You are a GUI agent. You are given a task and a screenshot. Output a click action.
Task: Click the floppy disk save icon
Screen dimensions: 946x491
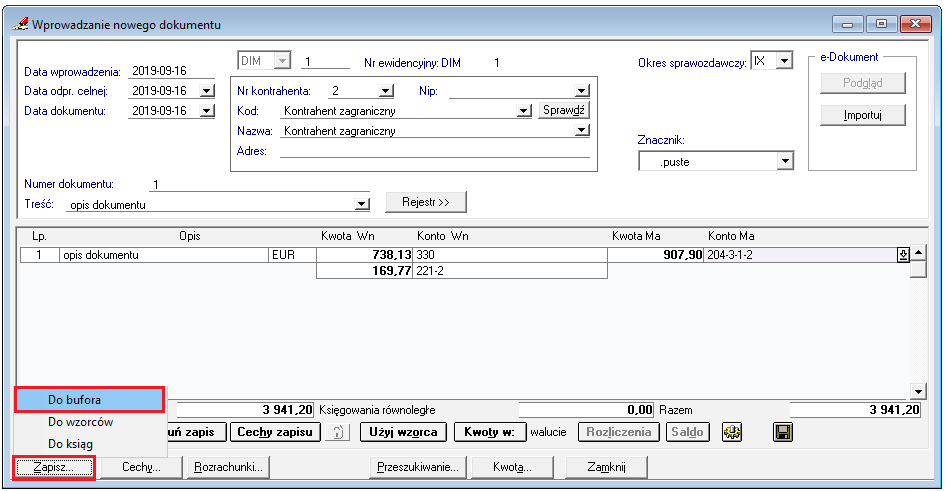click(783, 432)
